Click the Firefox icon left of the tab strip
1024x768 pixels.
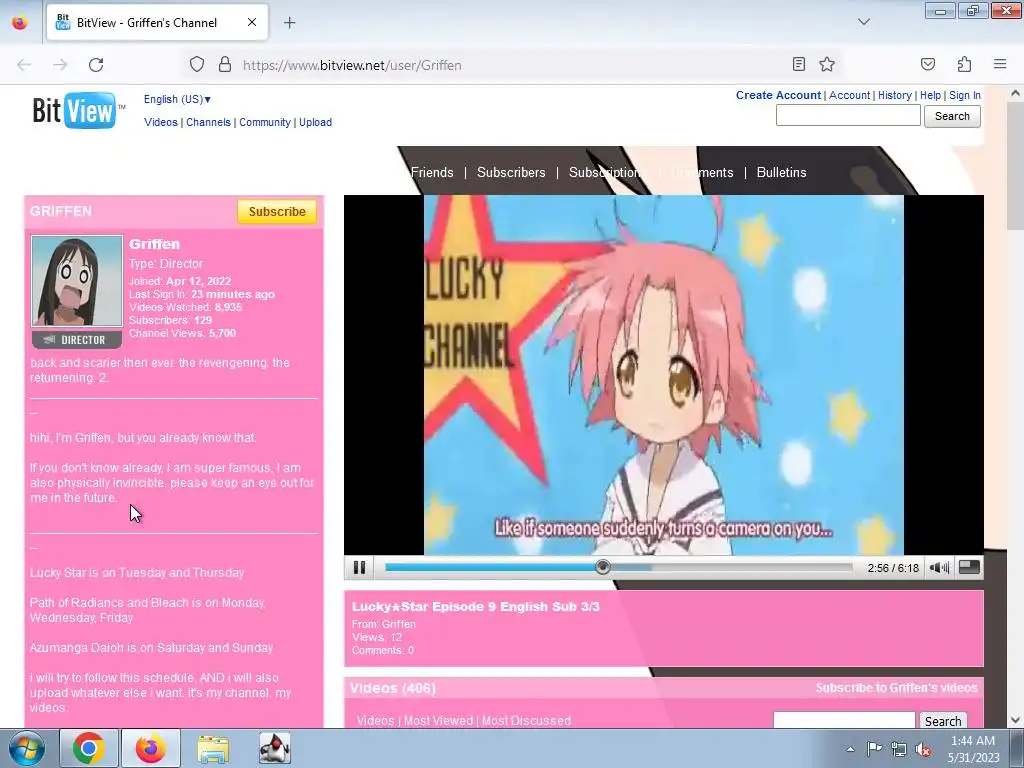(x=20, y=22)
